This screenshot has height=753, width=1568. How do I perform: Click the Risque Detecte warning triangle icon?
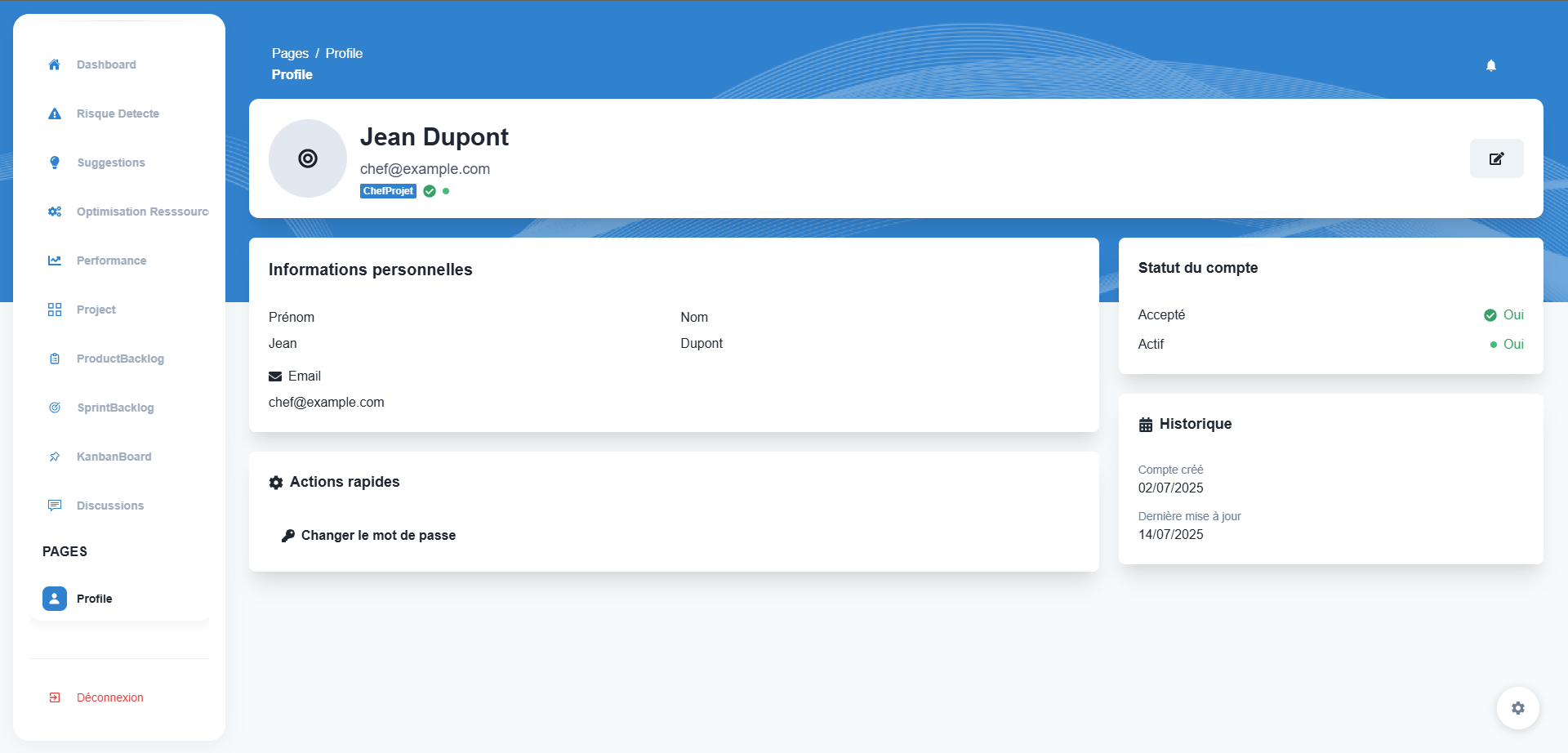[x=55, y=114]
